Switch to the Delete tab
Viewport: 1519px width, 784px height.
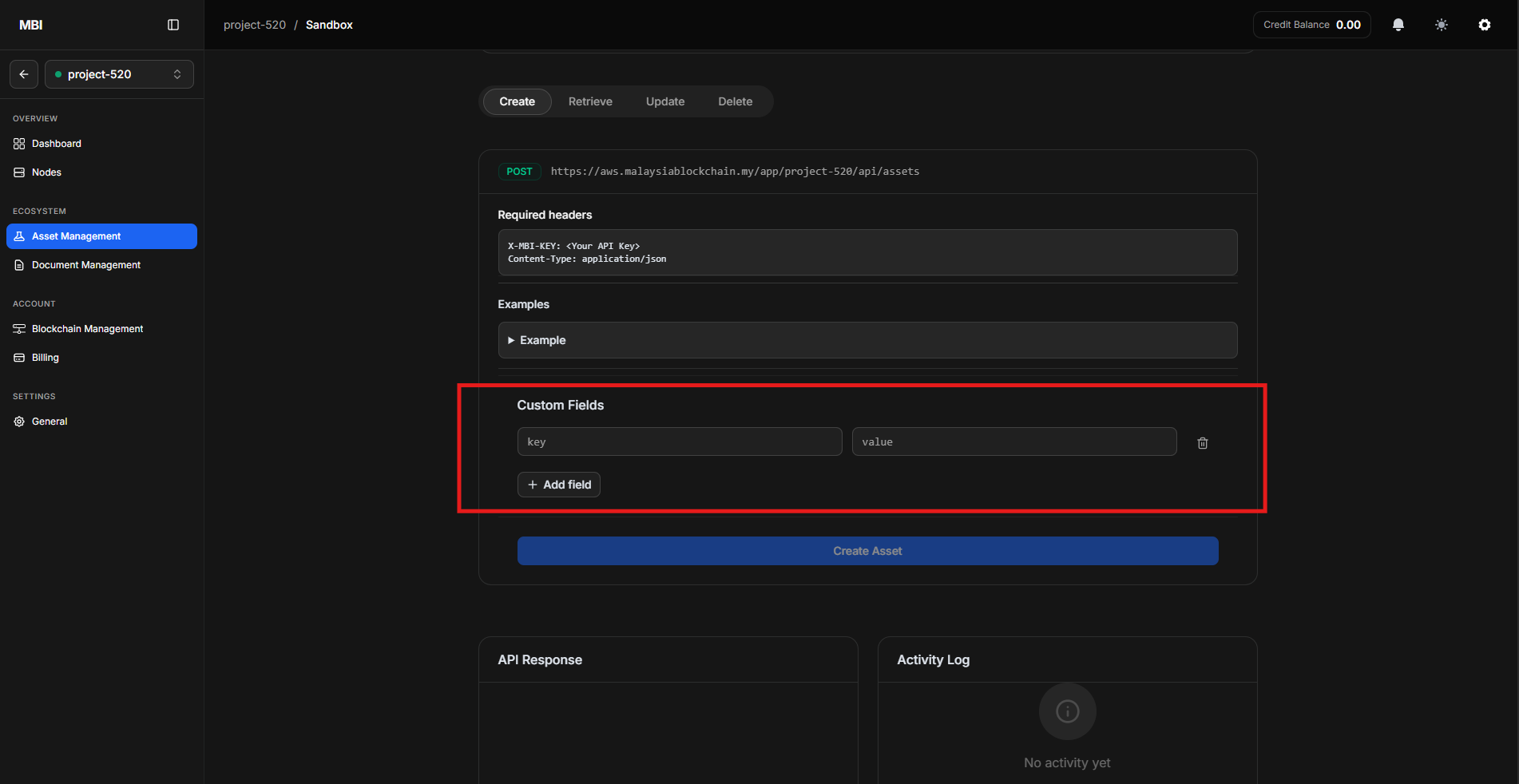coord(735,101)
